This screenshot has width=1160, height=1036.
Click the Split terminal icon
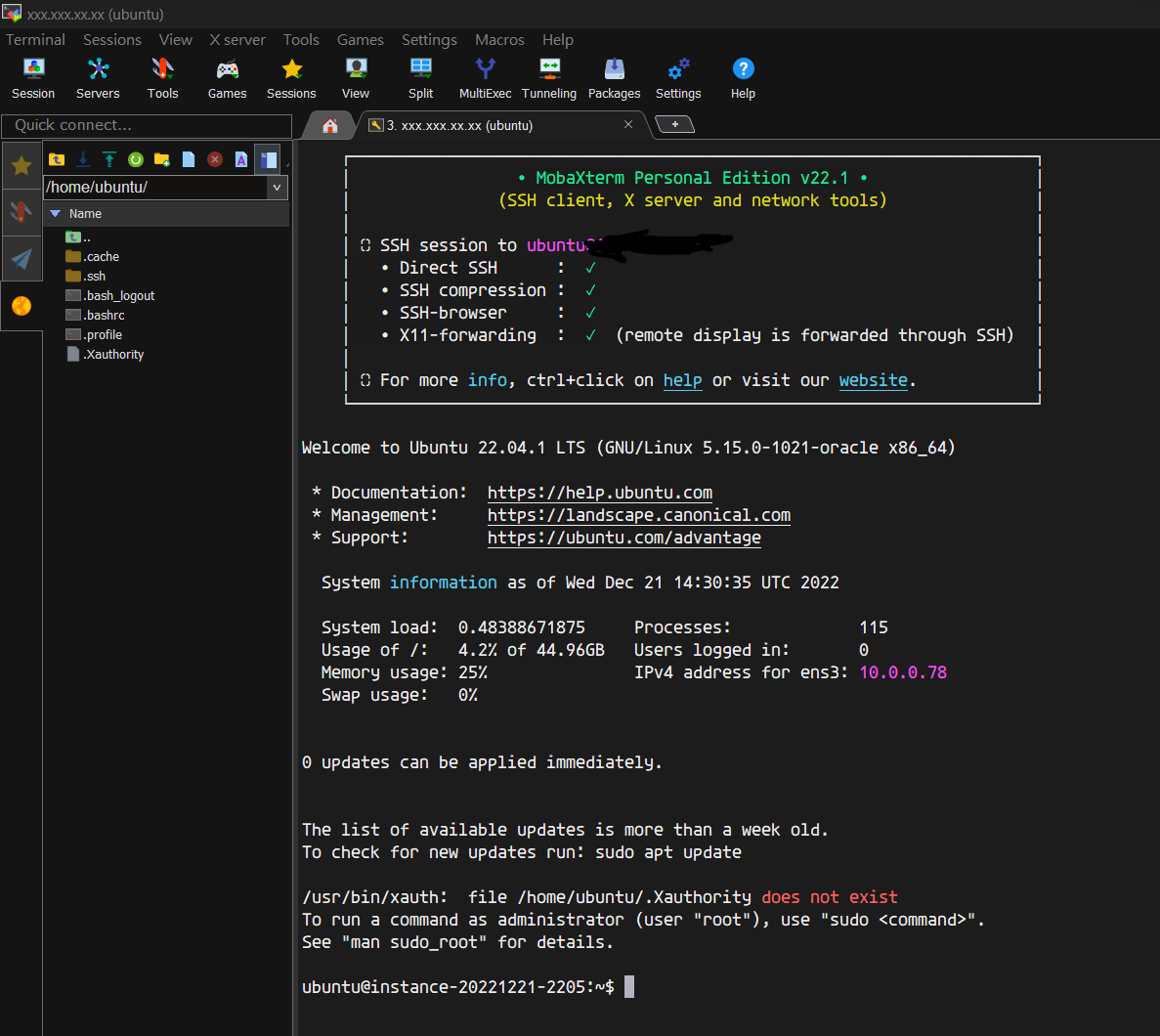[420, 78]
